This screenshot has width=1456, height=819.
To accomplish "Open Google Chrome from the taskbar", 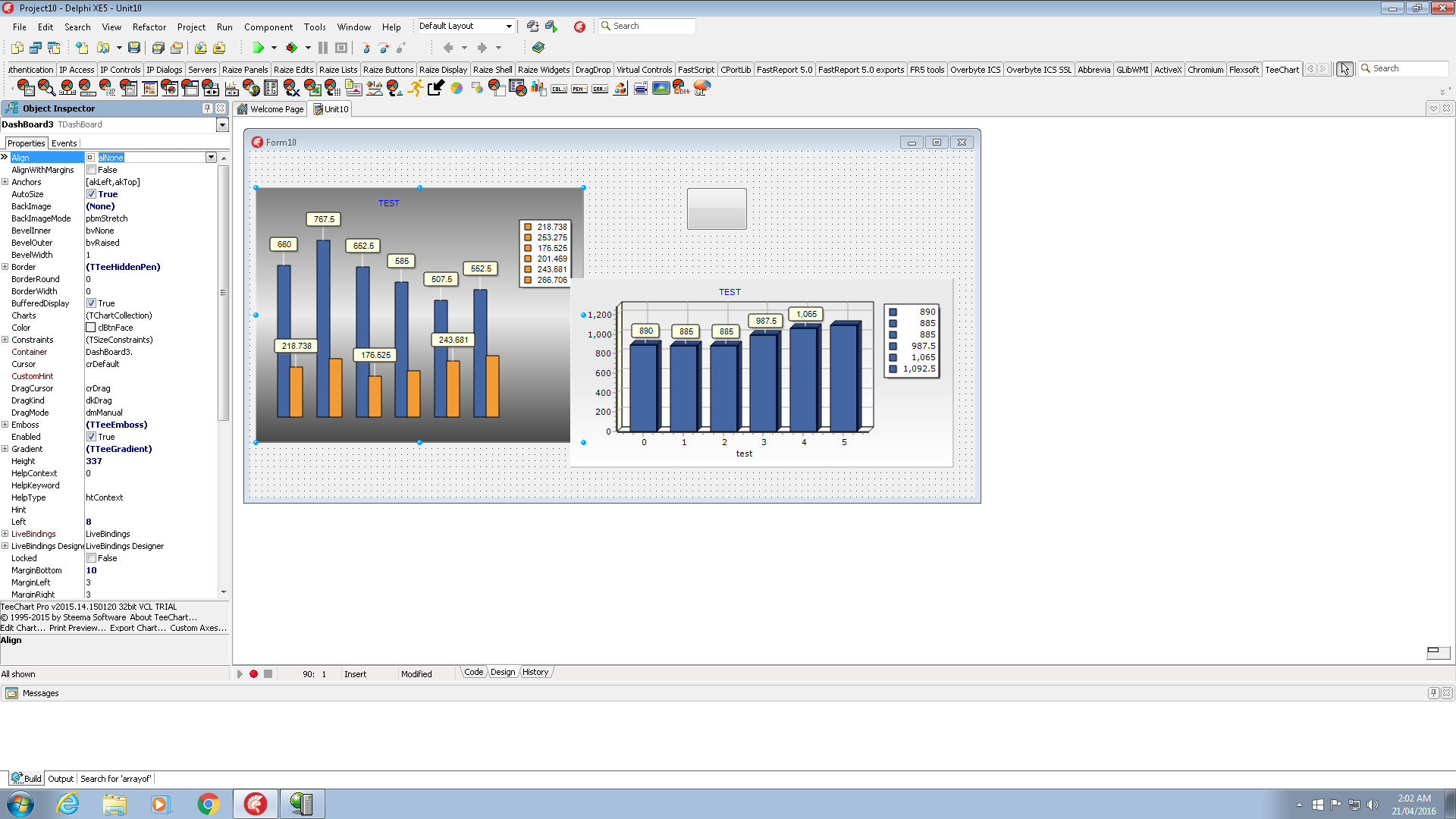I will (208, 804).
